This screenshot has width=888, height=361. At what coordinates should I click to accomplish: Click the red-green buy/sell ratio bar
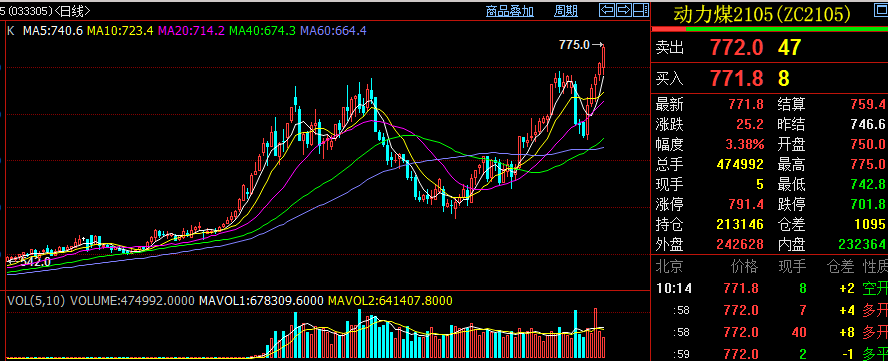(x=770, y=29)
